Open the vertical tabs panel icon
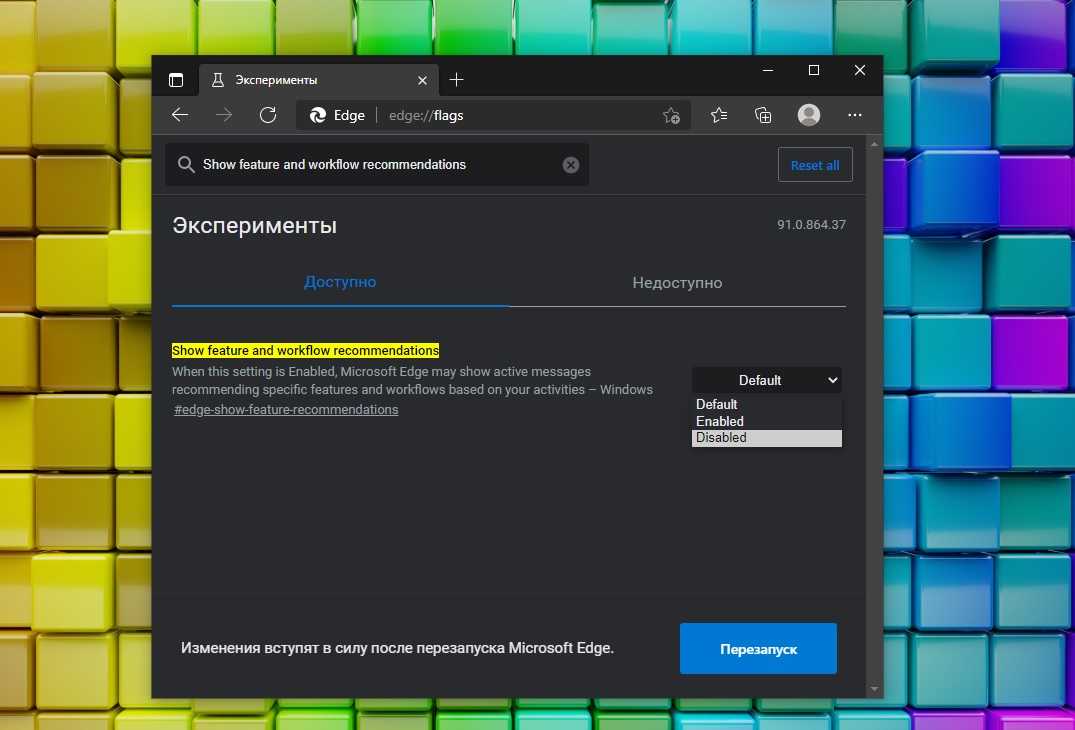Image resolution: width=1075 pixels, height=730 pixels. (176, 80)
